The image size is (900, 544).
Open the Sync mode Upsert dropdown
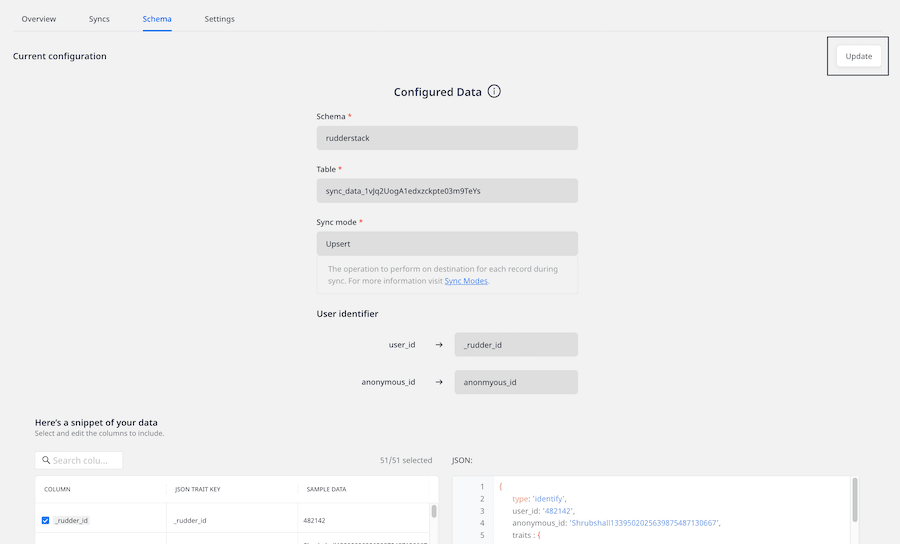coord(447,244)
